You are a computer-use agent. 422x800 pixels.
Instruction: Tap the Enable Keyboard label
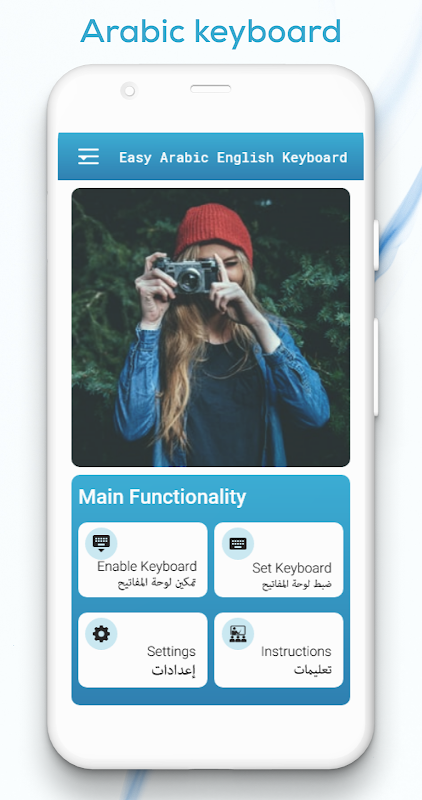click(x=147, y=566)
